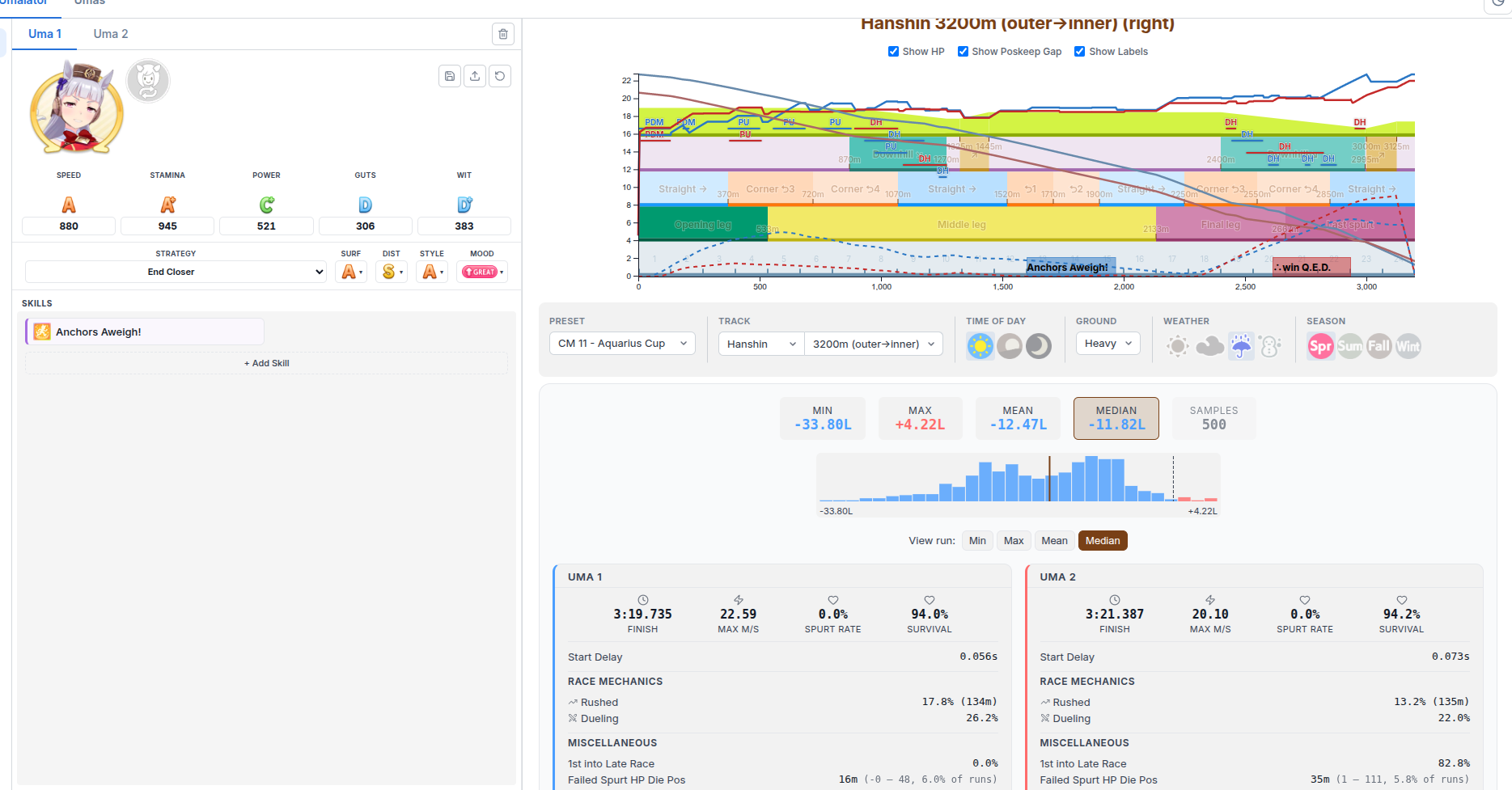Click the Anchors Aweigh! skill icon
This screenshot has height=790, width=1512.
[42, 332]
